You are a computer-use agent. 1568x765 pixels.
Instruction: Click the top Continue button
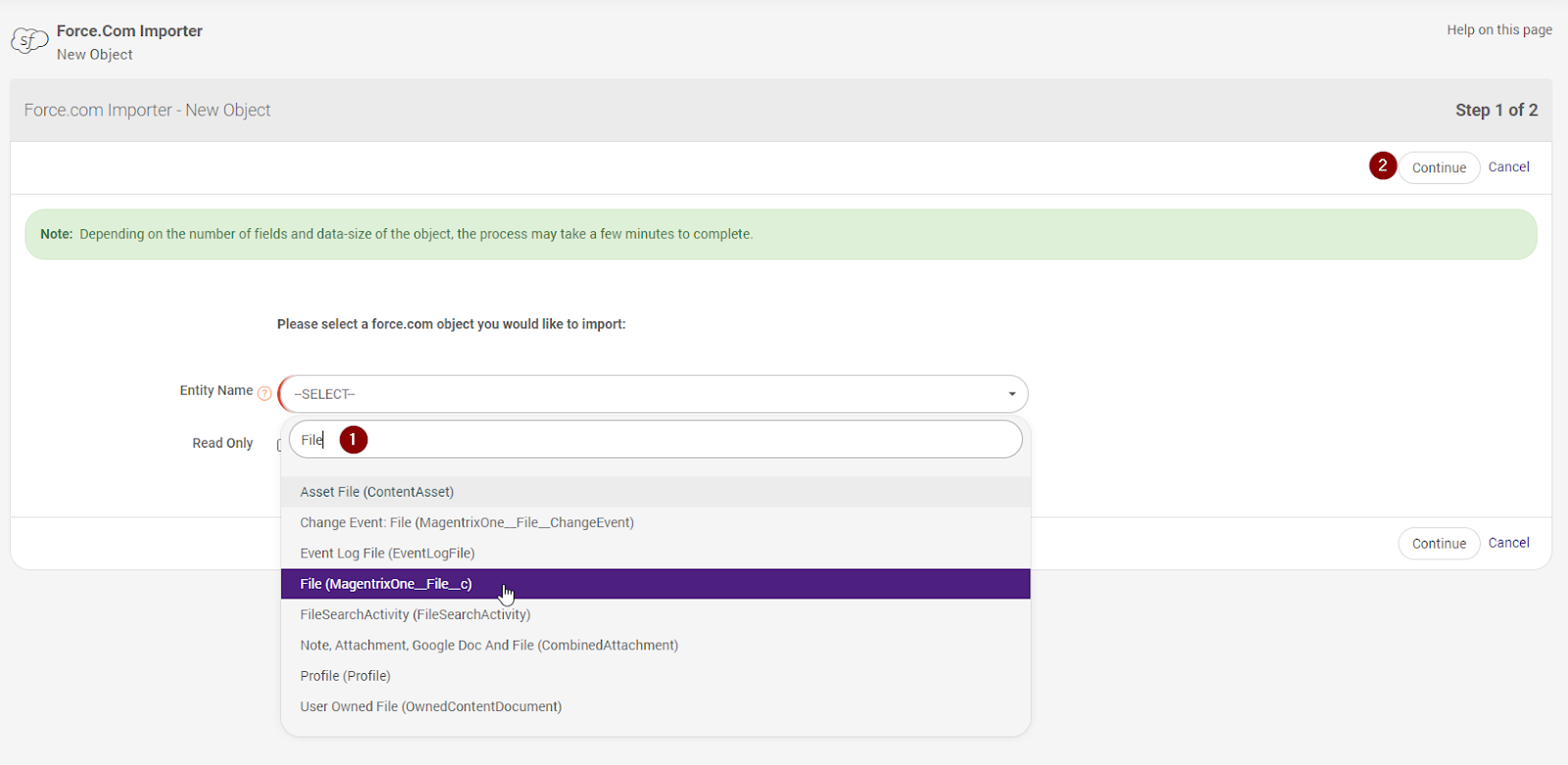1439,167
